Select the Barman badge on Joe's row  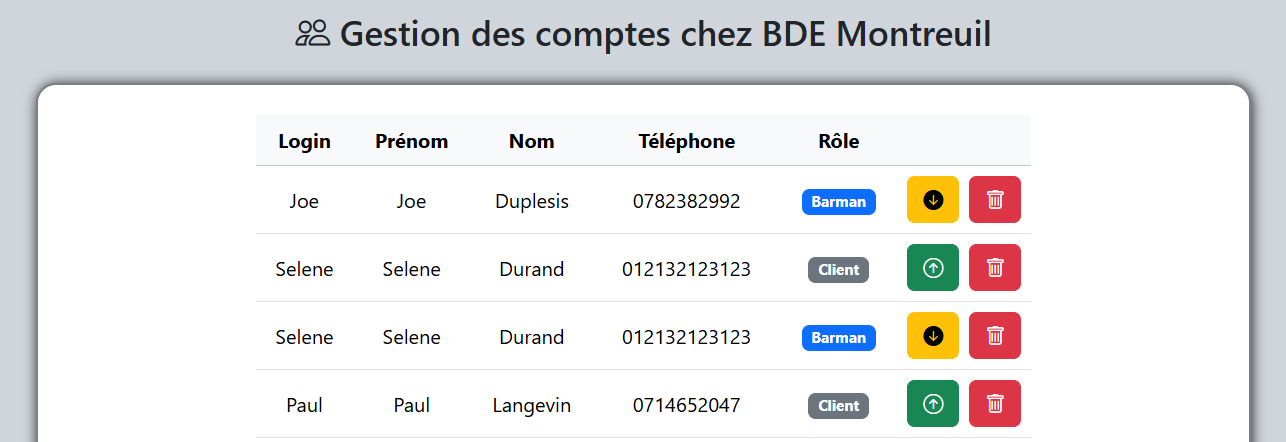(x=838, y=202)
